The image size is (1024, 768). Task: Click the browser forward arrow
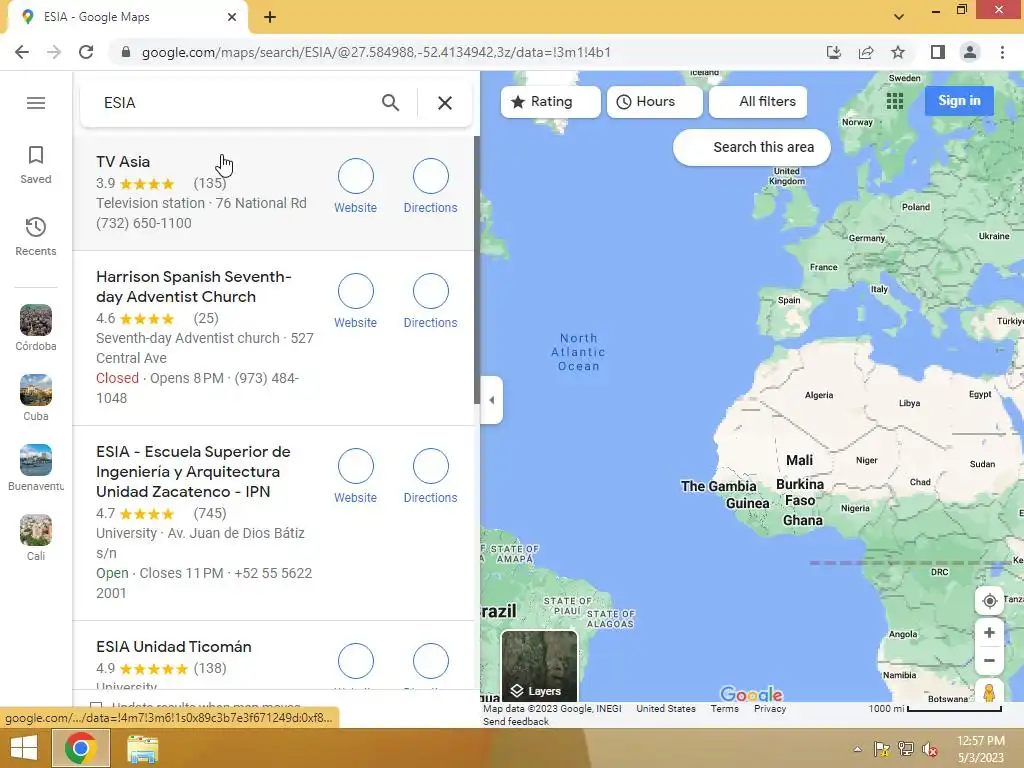[x=54, y=52]
